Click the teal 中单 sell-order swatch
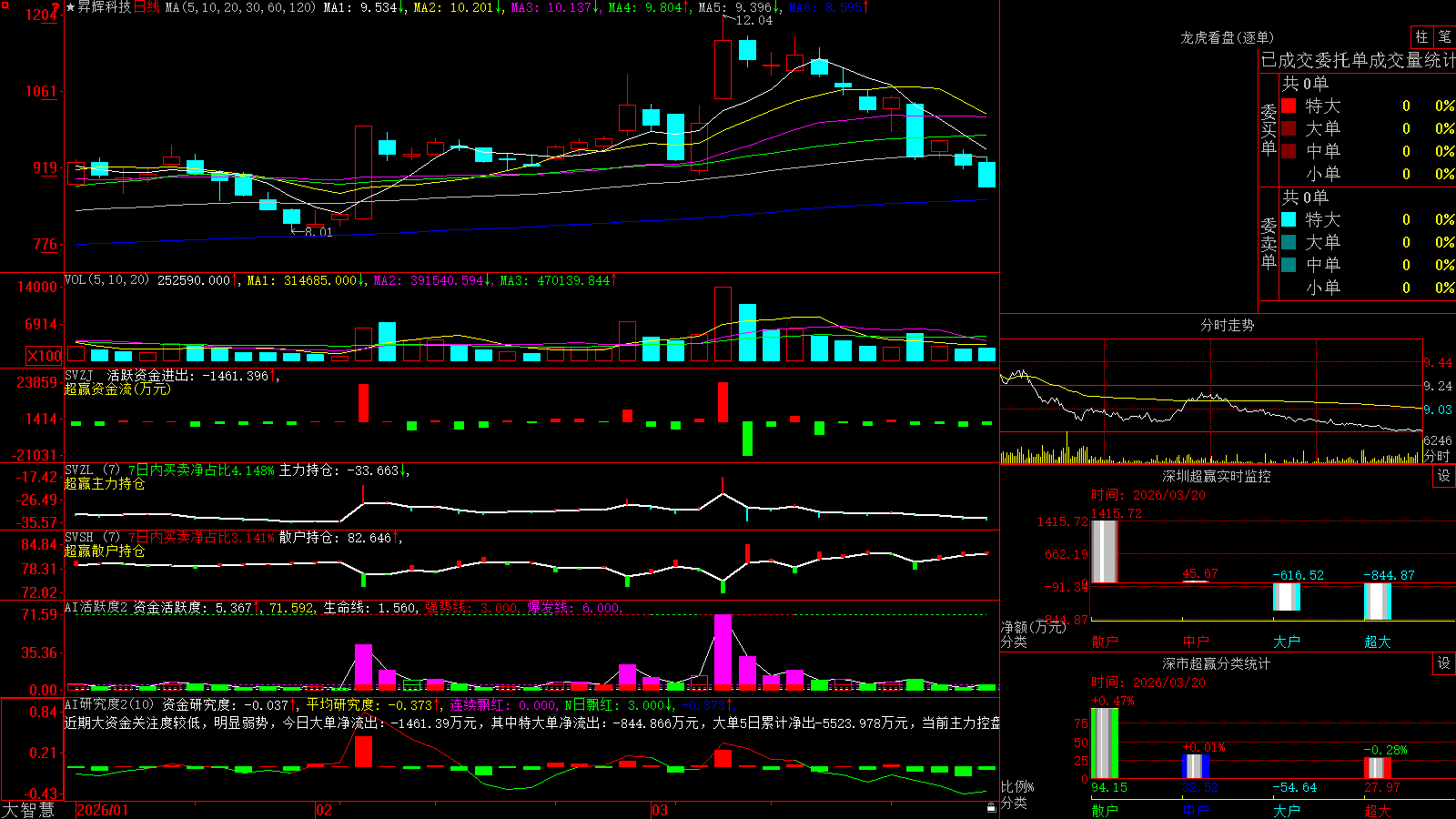 pyautogui.click(x=1289, y=265)
